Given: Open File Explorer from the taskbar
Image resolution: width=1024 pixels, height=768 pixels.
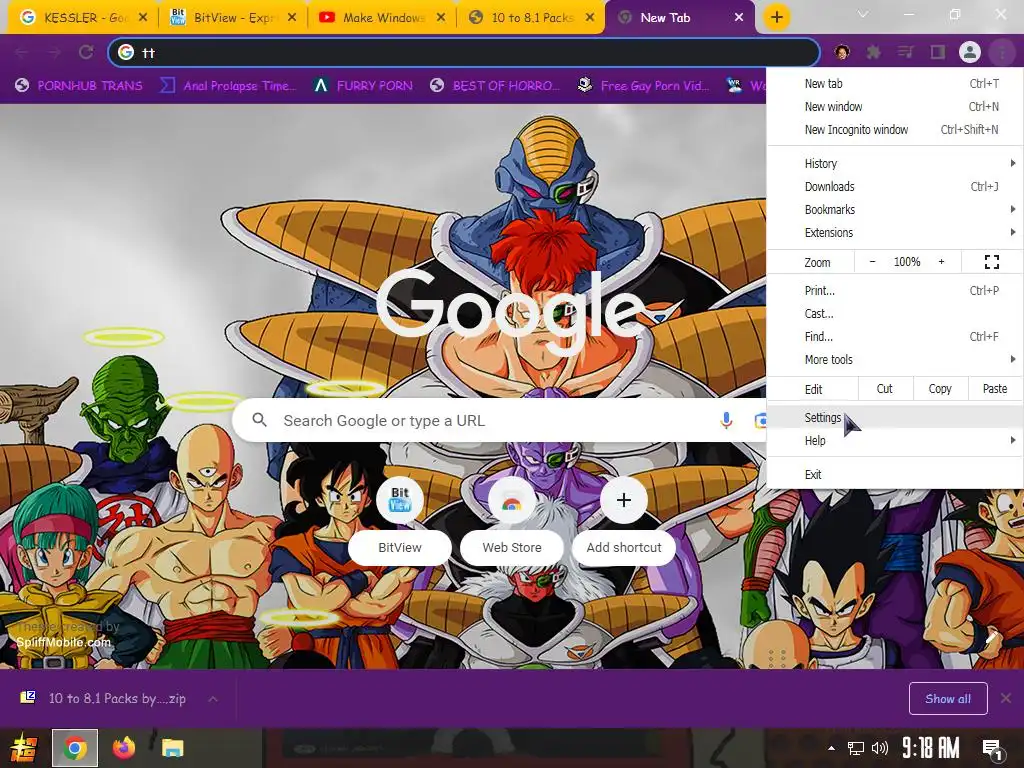Looking at the screenshot, I should 172,748.
